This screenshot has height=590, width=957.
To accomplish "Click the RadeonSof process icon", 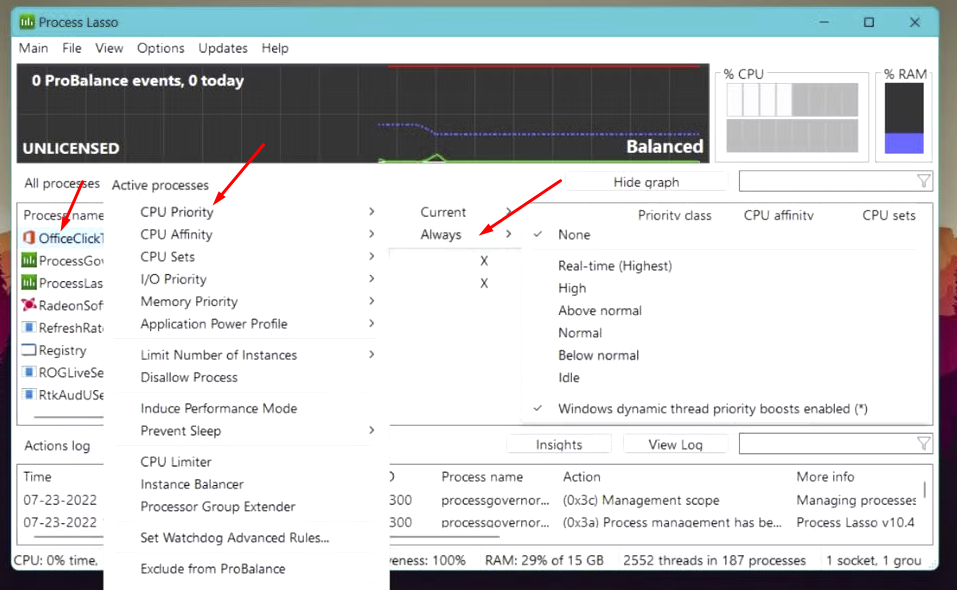I will point(29,304).
